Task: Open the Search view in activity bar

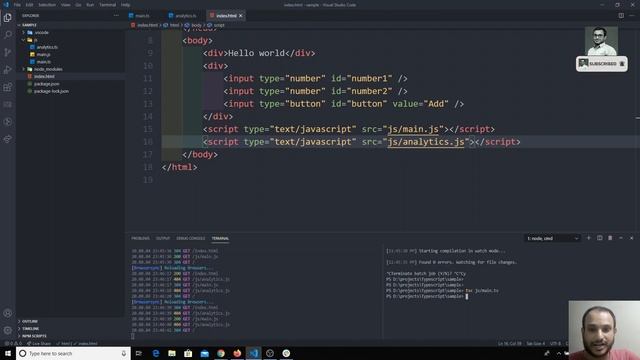Action: pos(7,35)
